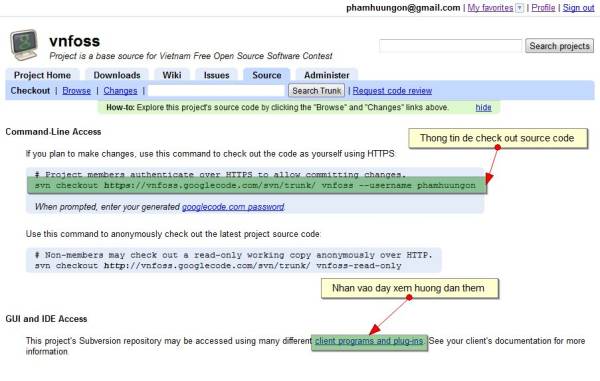Open the Changes link
The height and width of the screenshot is (381, 600).
coord(120,91)
